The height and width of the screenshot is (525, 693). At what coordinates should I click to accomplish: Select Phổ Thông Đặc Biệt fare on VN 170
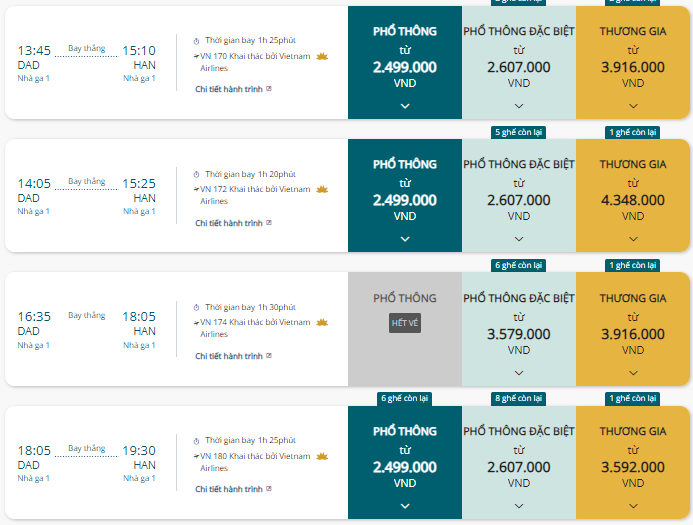tap(519, 63)
